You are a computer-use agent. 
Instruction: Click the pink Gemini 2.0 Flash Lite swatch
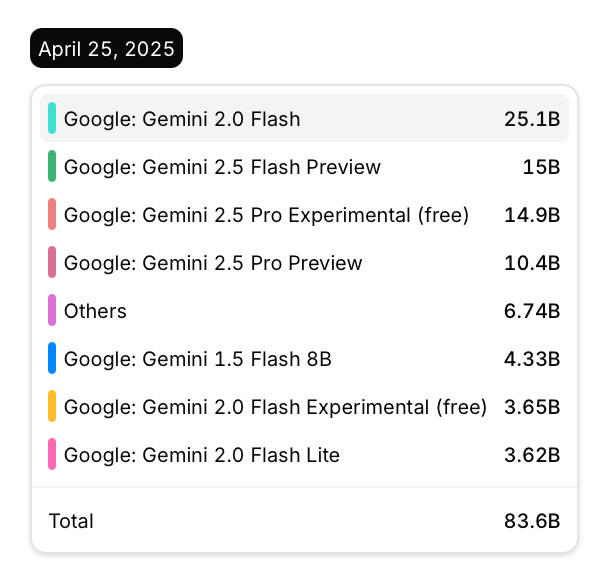coord(52,455)
